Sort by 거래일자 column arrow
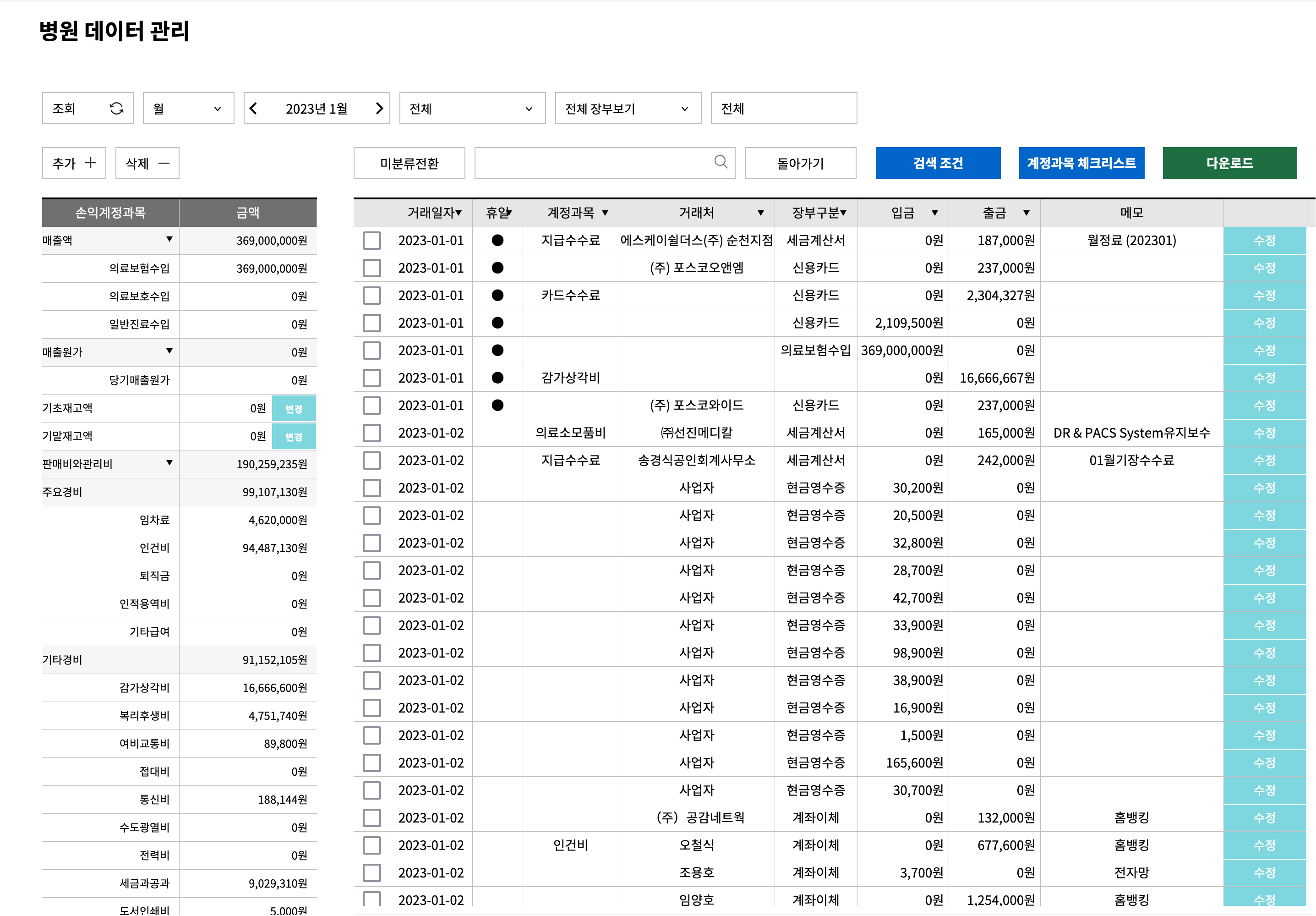 459,213
